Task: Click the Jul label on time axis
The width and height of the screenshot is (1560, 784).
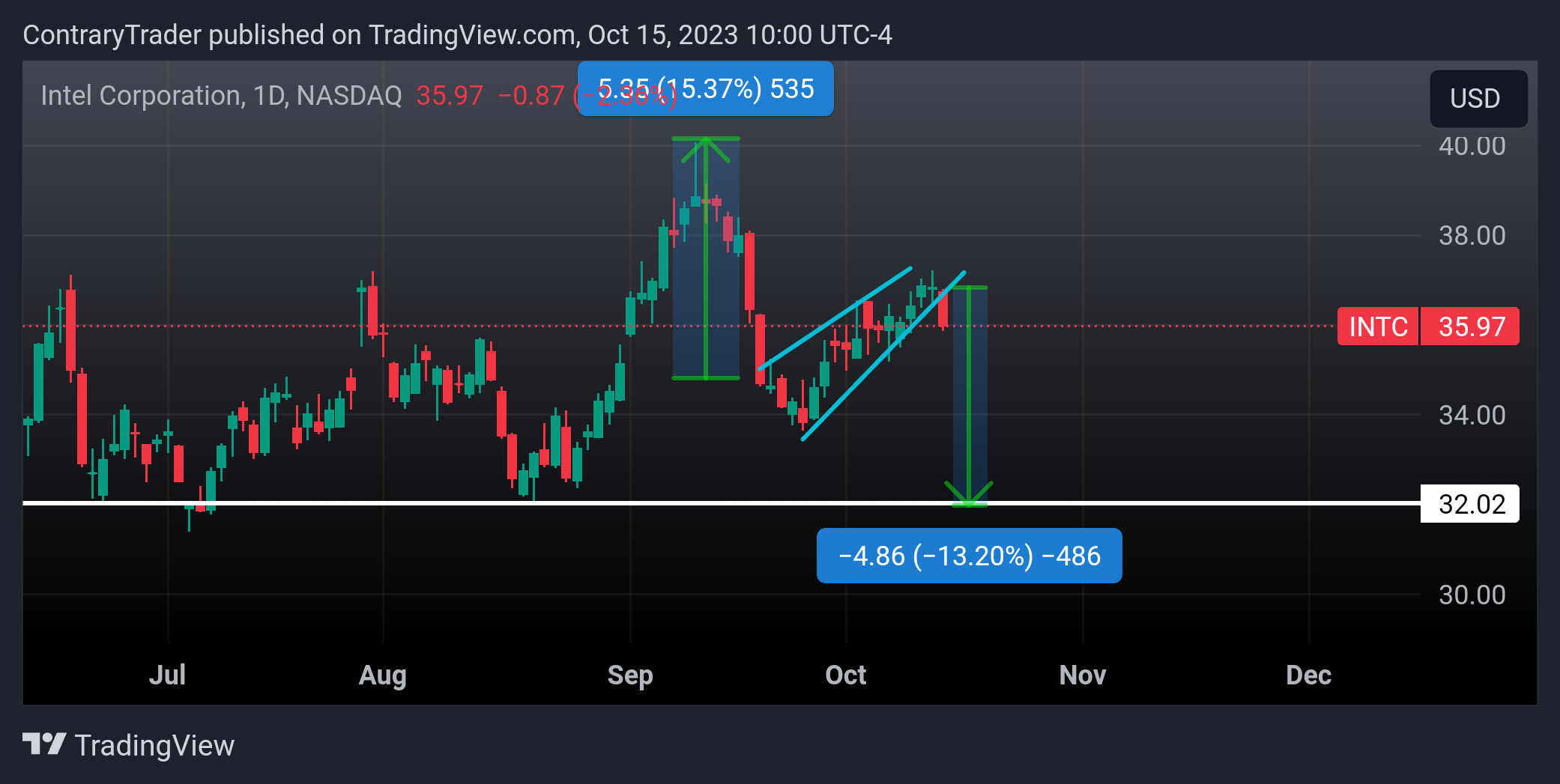Action: 167,675
